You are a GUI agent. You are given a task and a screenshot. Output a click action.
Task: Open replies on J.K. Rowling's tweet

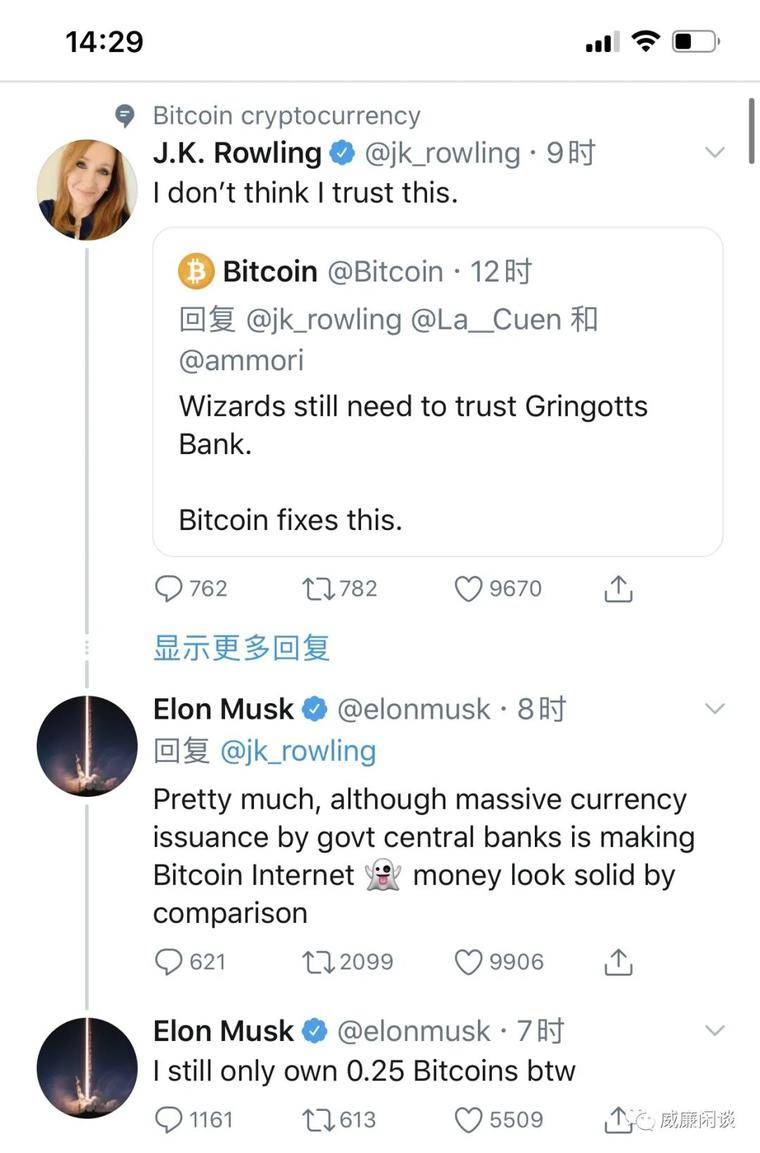[x=168, y=589]
